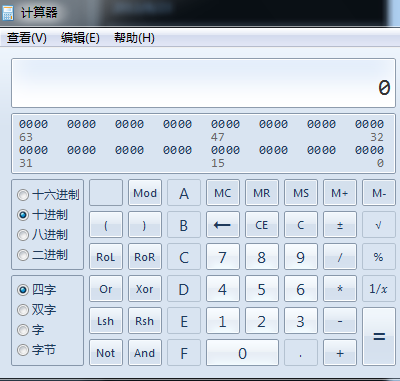Click the calculator icon in title bar
Screen dimensions: 400x381
[7, 13]
